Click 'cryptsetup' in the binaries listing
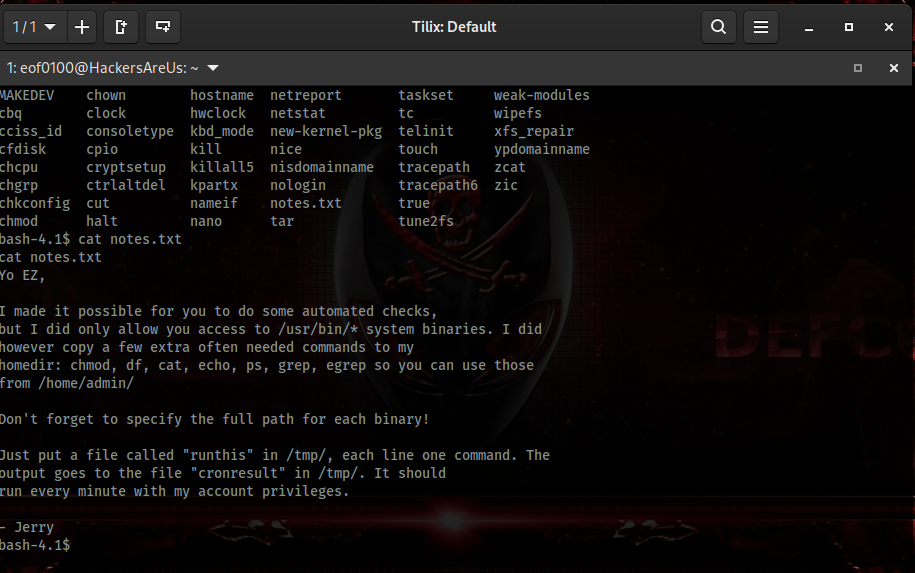Screen dimensions: 915x573 126,167
